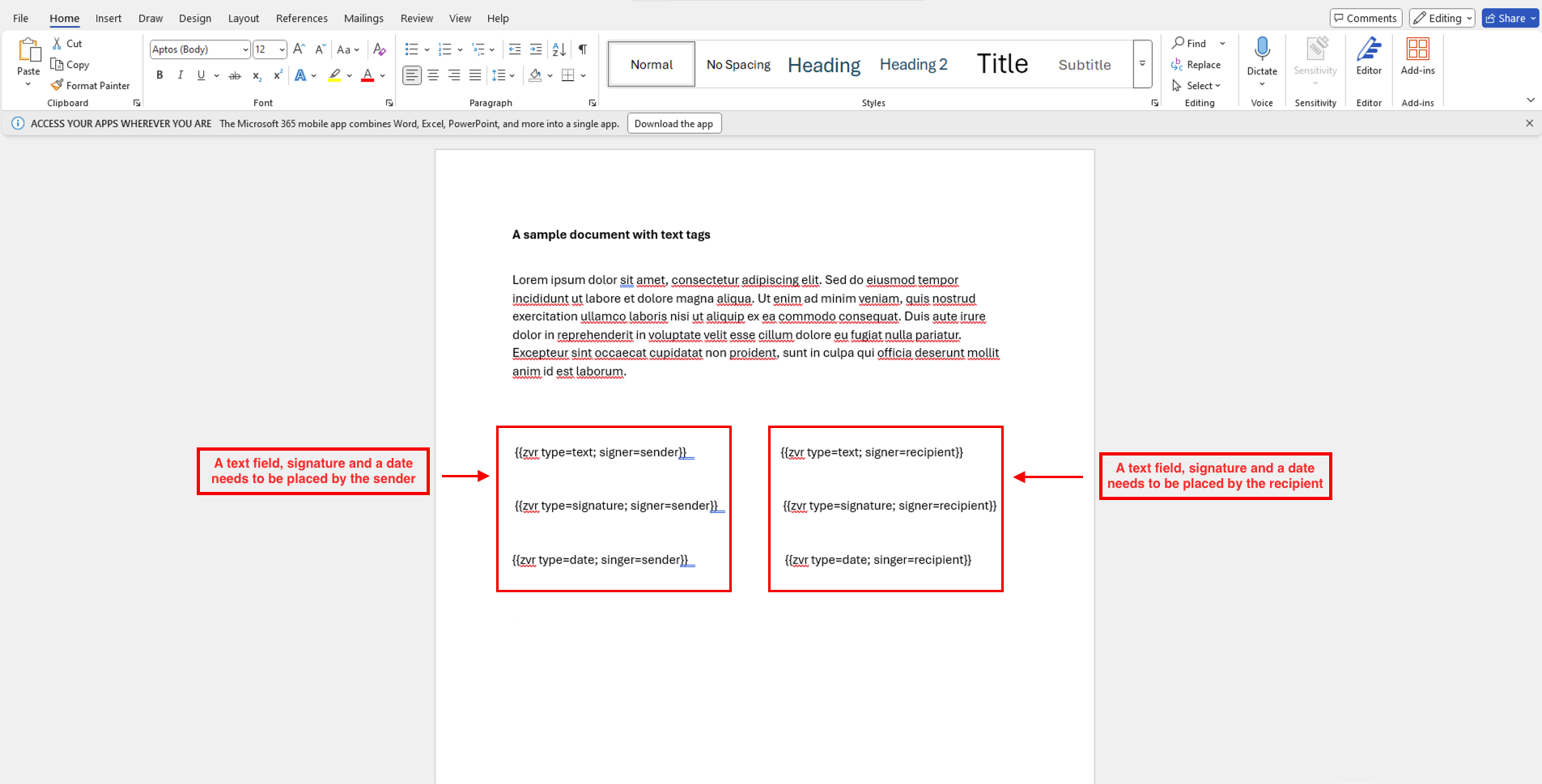Open the Aptos (Body) font name dropdown
1542x784 pixels.
(x=245, y=49)
